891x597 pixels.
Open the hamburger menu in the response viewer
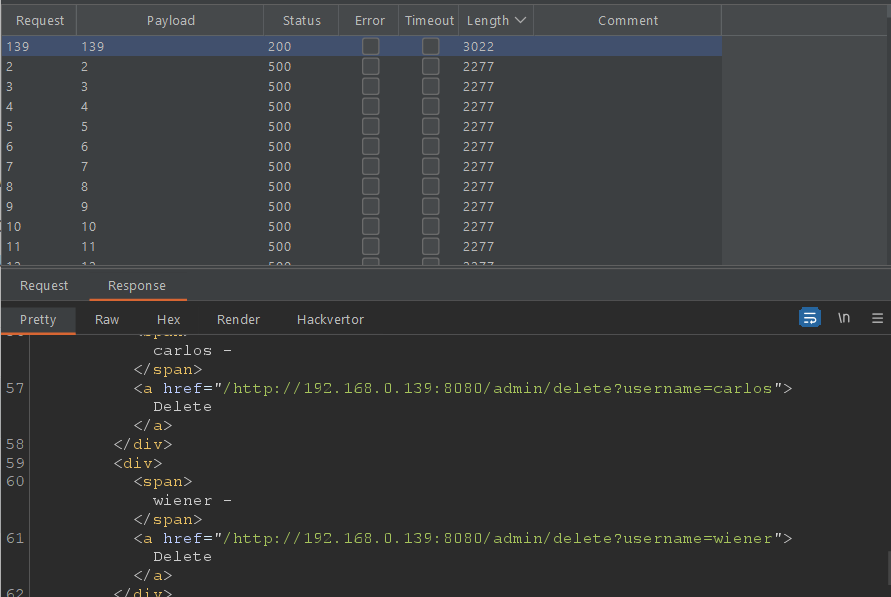tap(877, 318)
